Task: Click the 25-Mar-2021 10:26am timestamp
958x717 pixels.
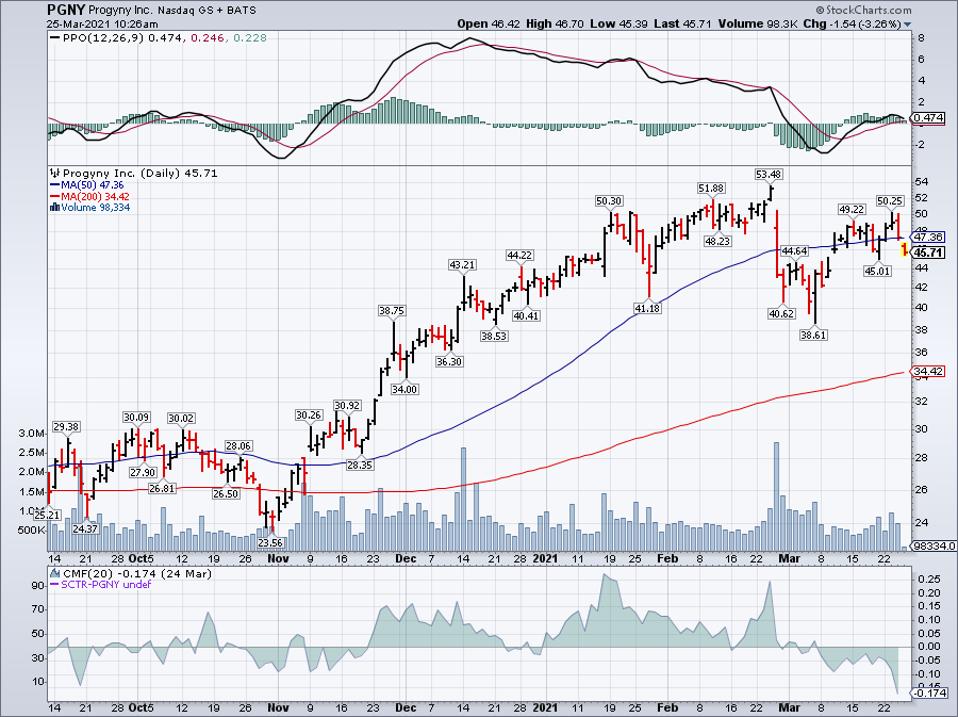Action: [x=102, y=24]
